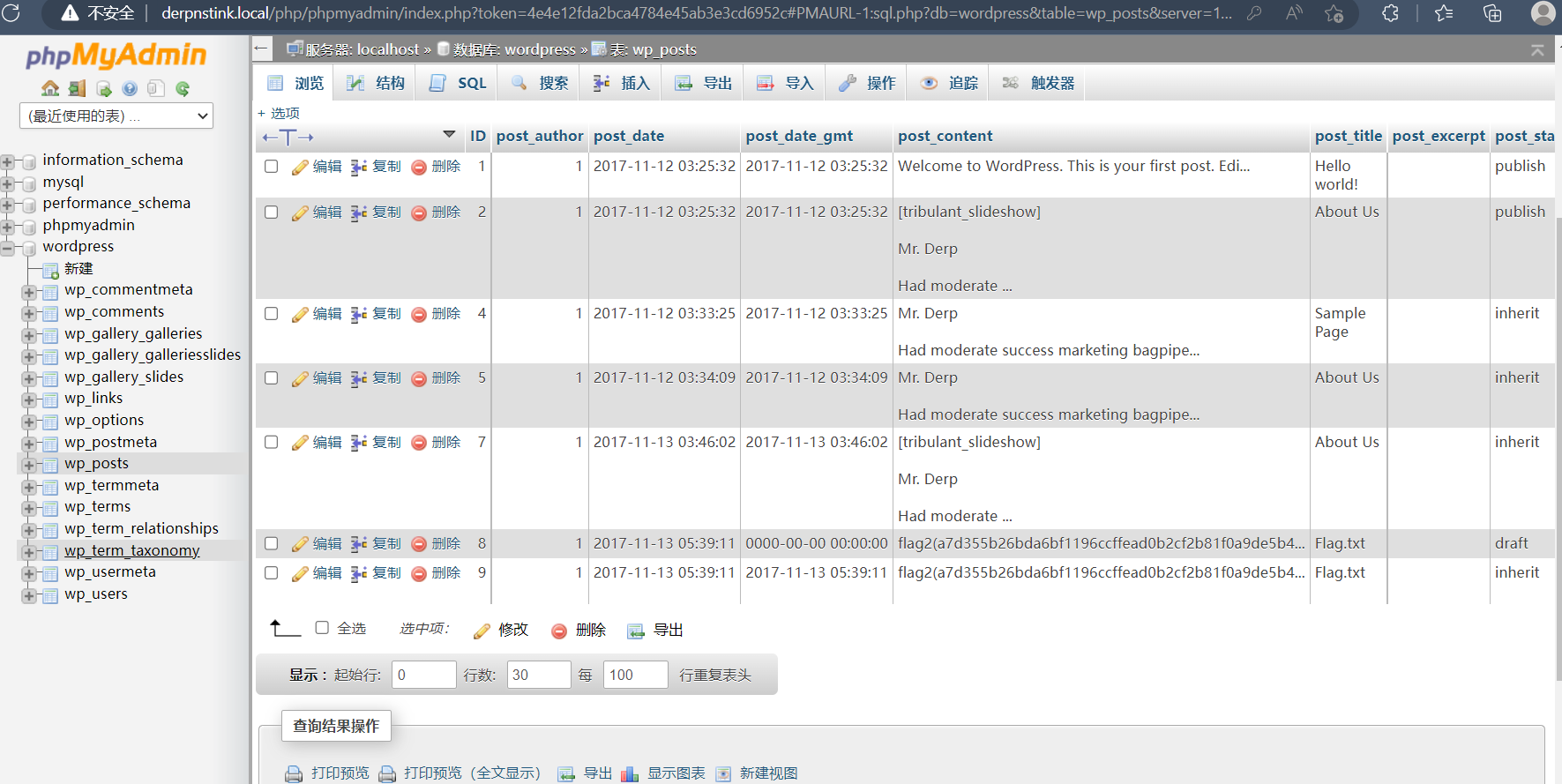This screenshot has height=784, width=1562.
Task: Click 新建 to create a new table
Action: [78, 268]
